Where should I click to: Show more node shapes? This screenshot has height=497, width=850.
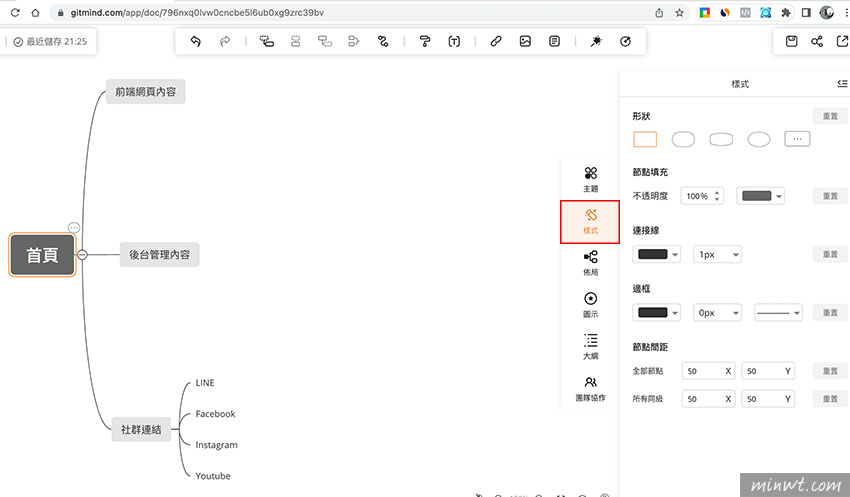click(x=797, y=139)
